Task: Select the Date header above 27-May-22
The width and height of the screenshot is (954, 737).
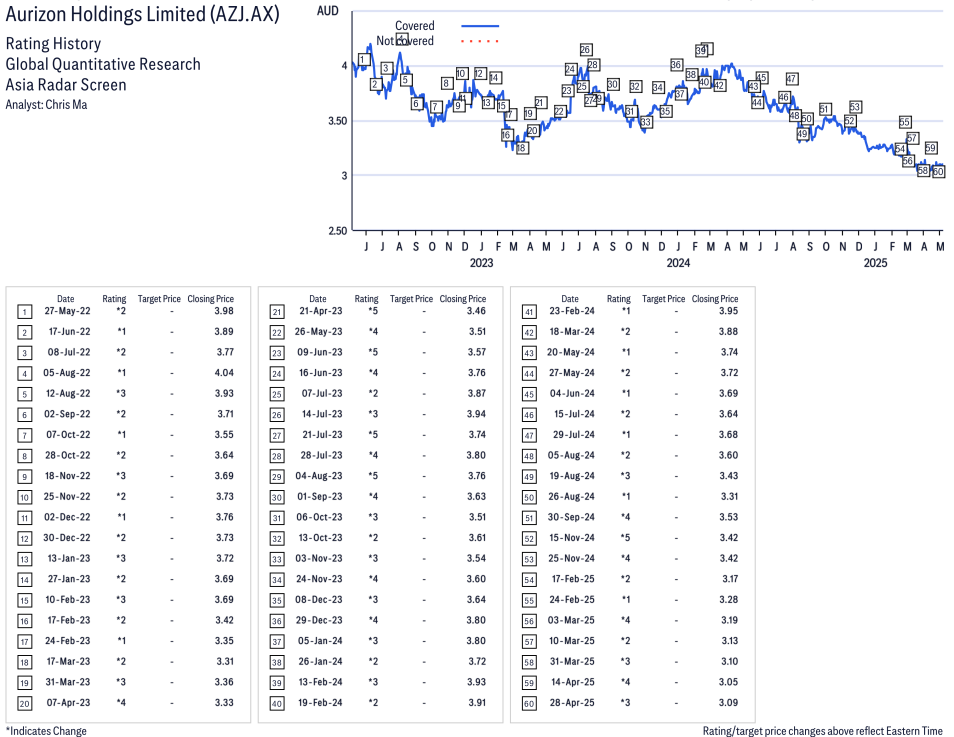Action: coord(66,299)
